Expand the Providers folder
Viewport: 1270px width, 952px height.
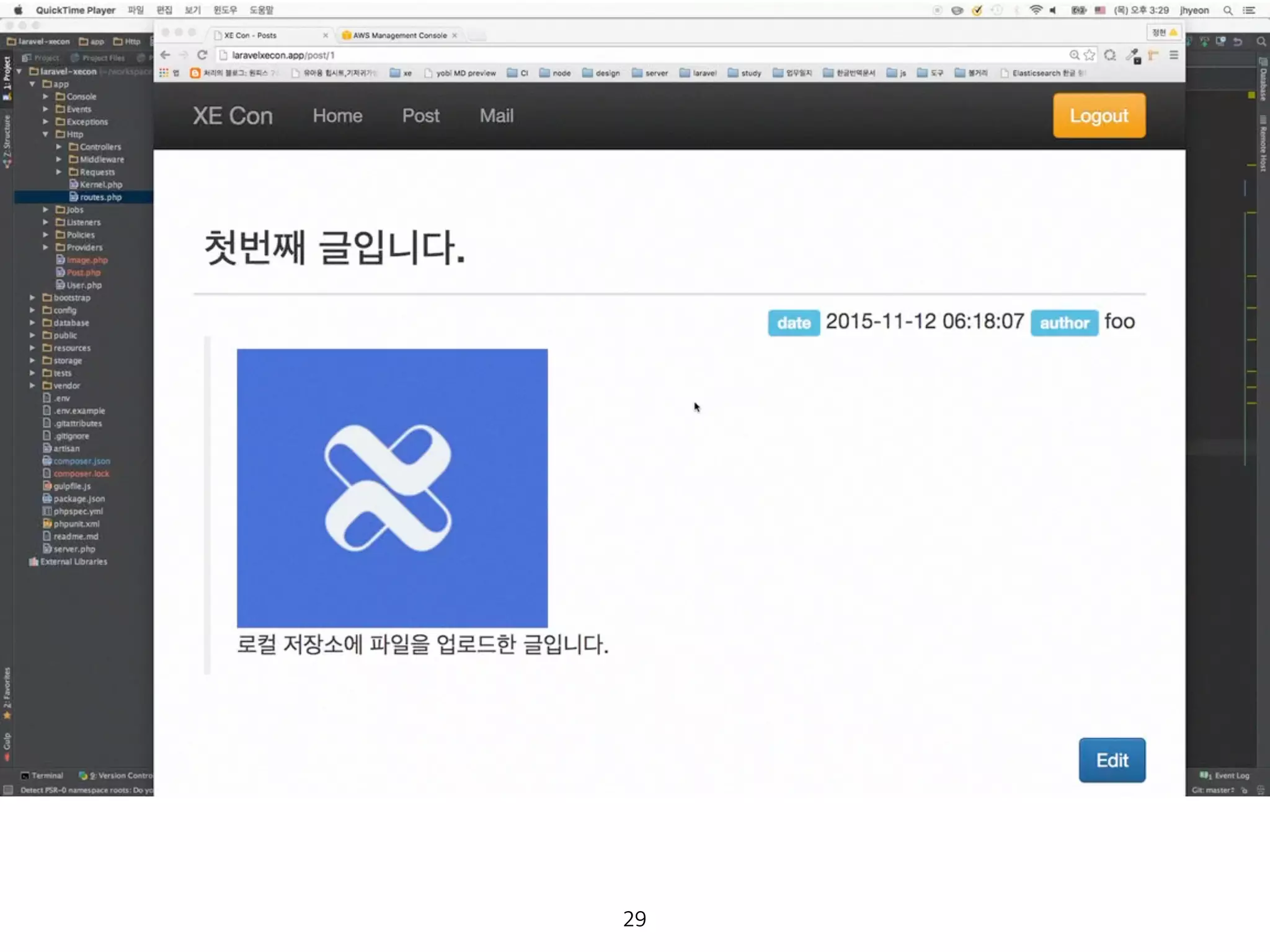46,247
